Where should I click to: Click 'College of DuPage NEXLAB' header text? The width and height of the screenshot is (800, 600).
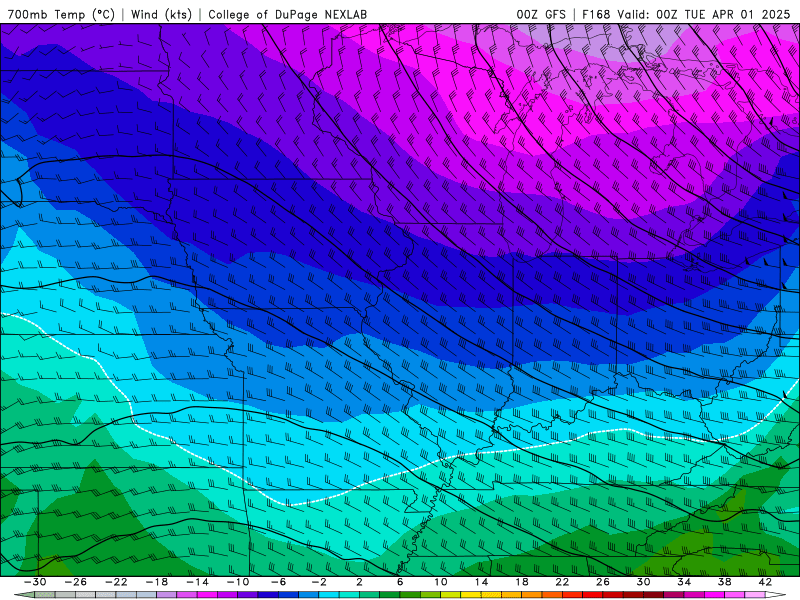[x=287, y=14]
